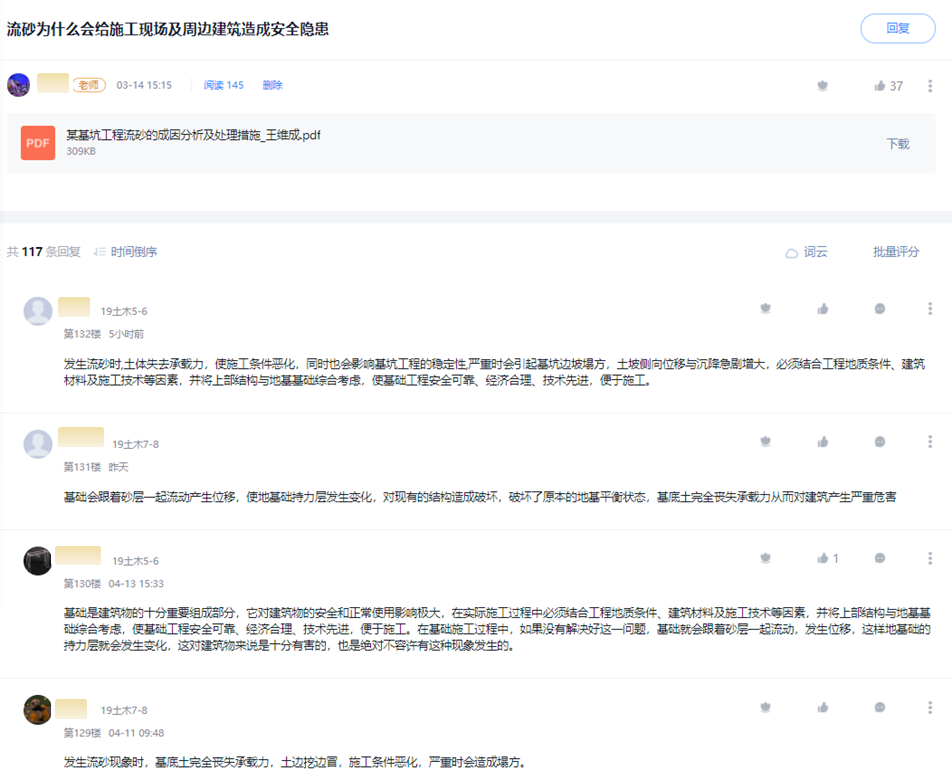Click the floor 129 user avatar
952x780 pixels.
tap(38, 709)
